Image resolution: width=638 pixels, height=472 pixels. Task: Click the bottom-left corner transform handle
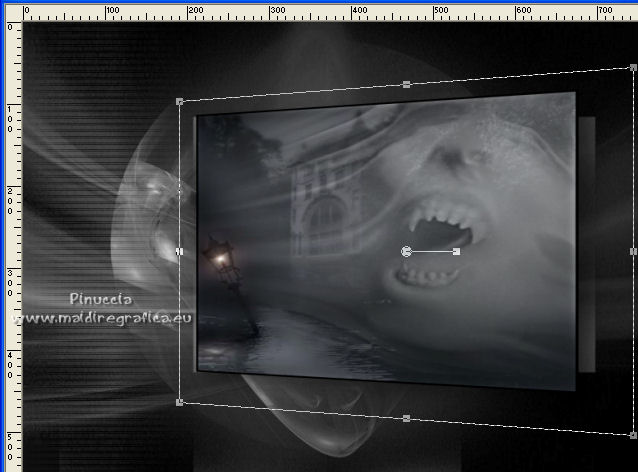[179, 402]
